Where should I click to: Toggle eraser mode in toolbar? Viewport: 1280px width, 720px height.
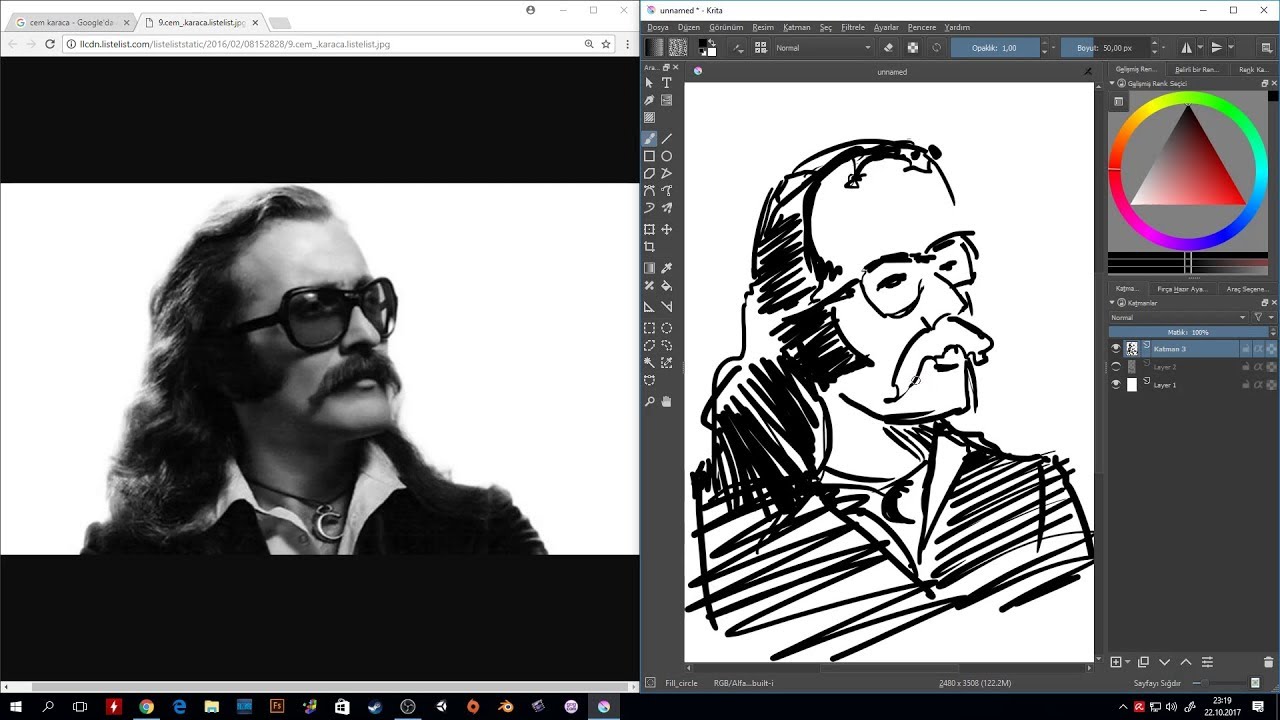[889, 47]
